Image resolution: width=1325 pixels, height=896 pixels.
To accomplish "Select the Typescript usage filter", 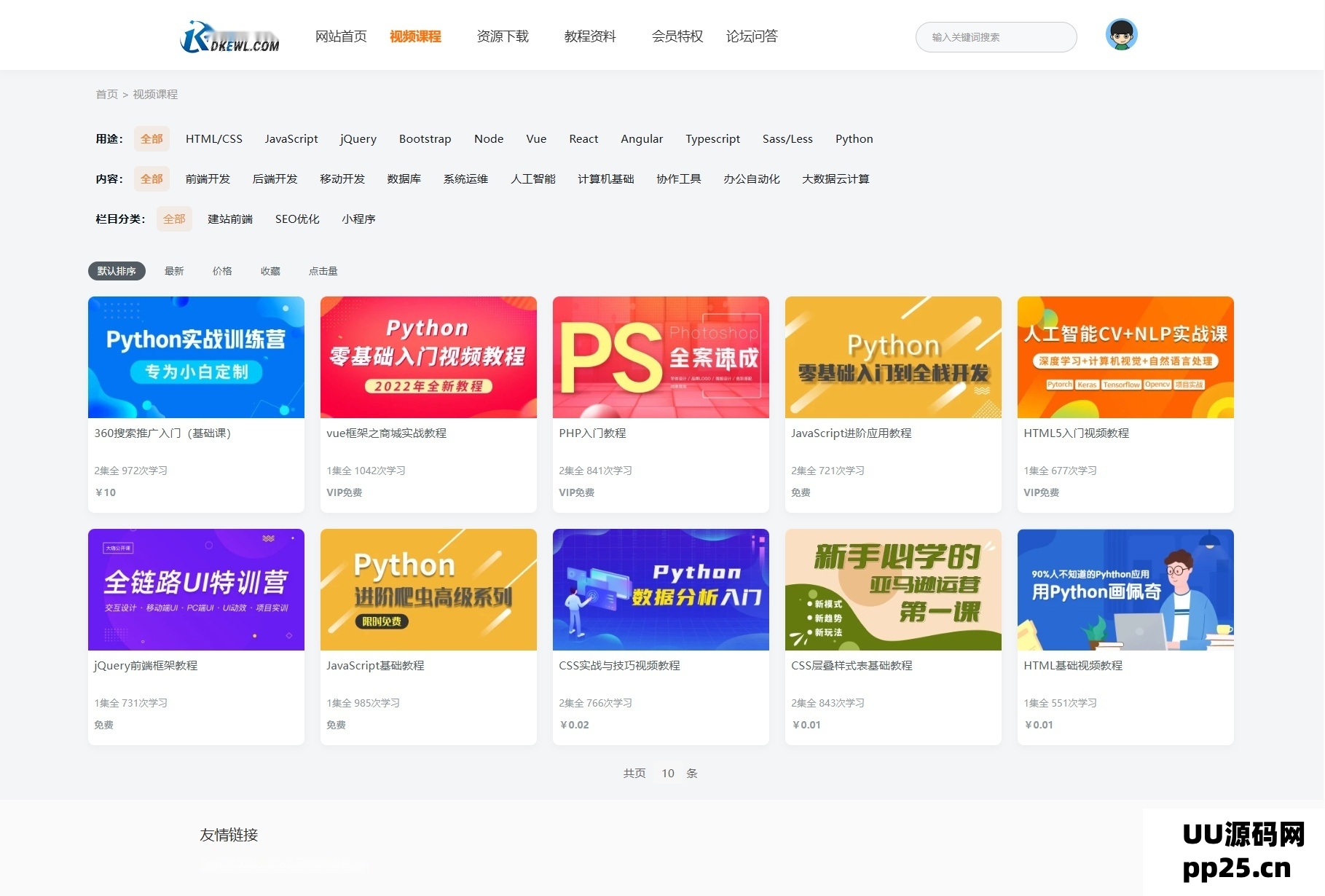I will (712, 139).
